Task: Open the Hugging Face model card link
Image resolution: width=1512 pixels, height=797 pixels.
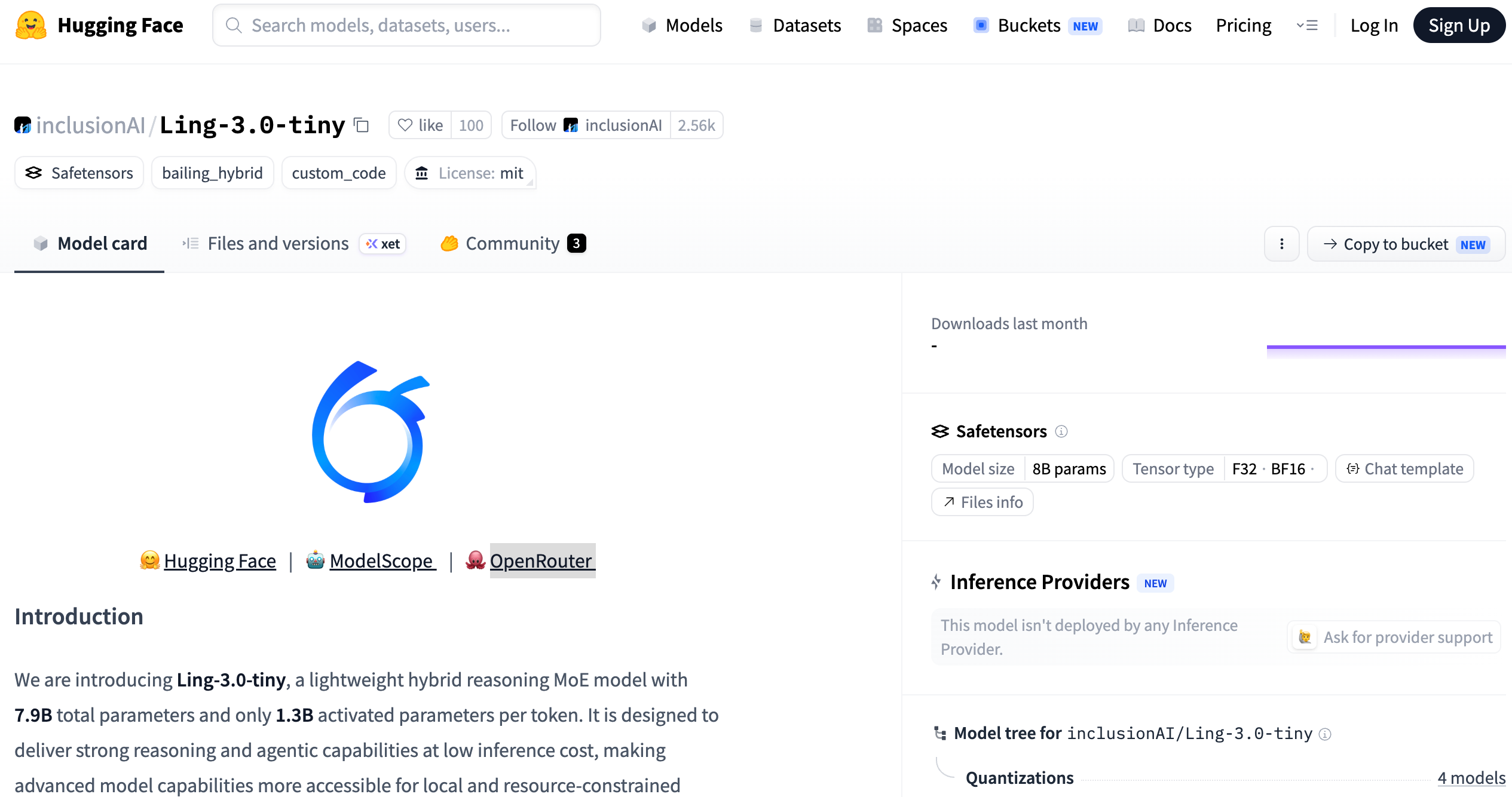Action: [x=220, y=560]
